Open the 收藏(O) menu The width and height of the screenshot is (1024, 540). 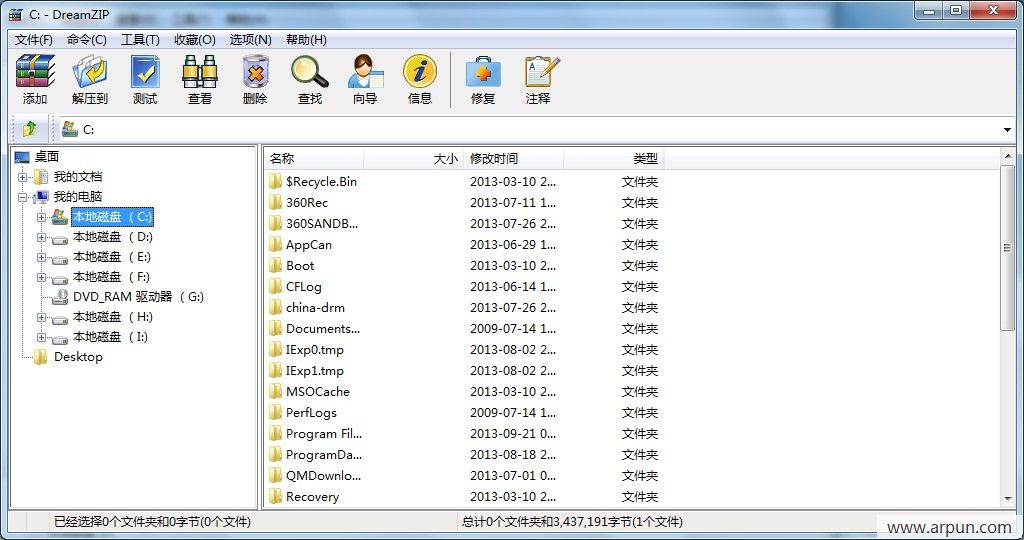coord(195,40)
